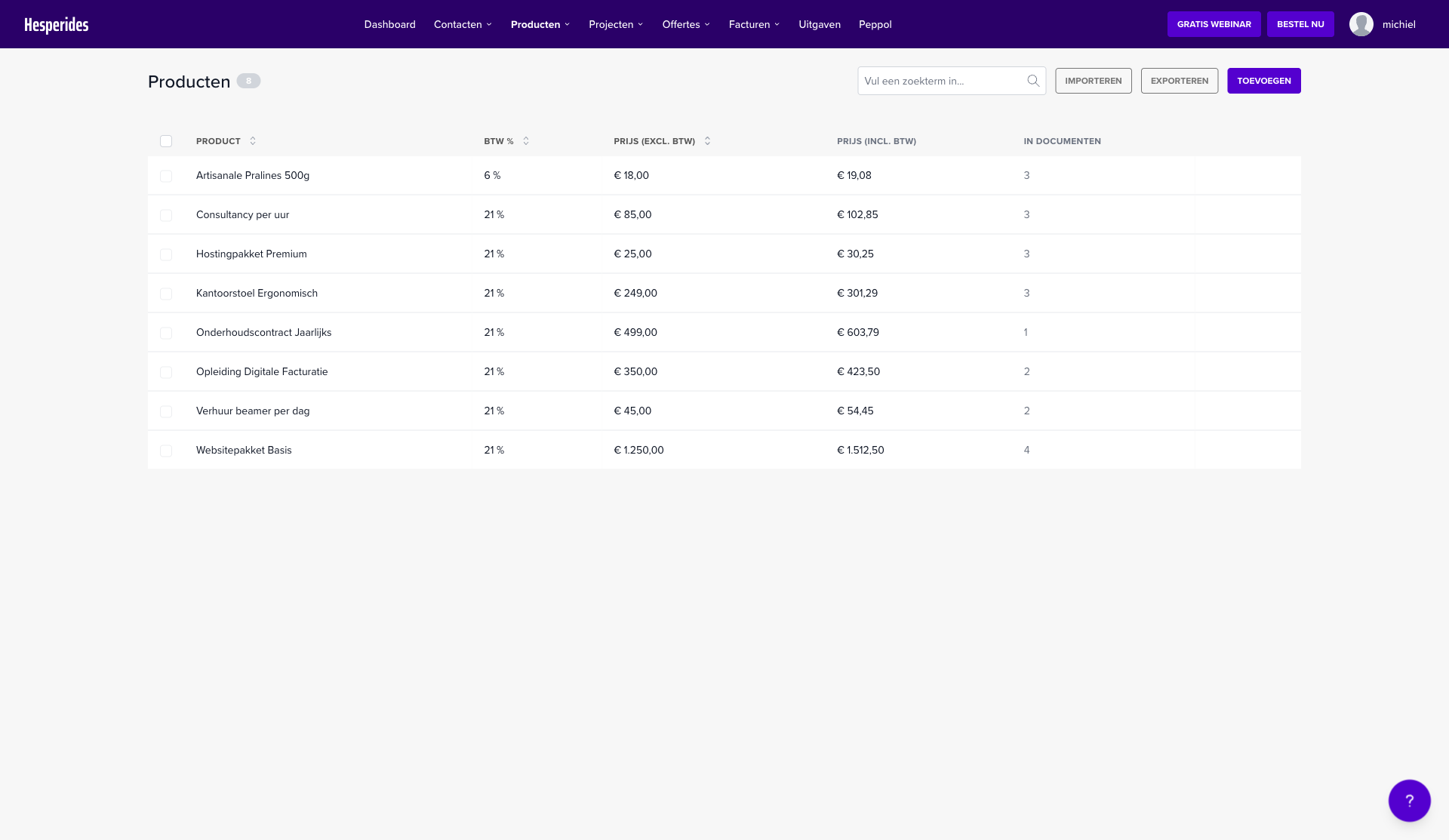The width and height of the screenshot is (1449, 840).
Task: Click the Bestel Nu button
Action: [x=1300, y=24]
